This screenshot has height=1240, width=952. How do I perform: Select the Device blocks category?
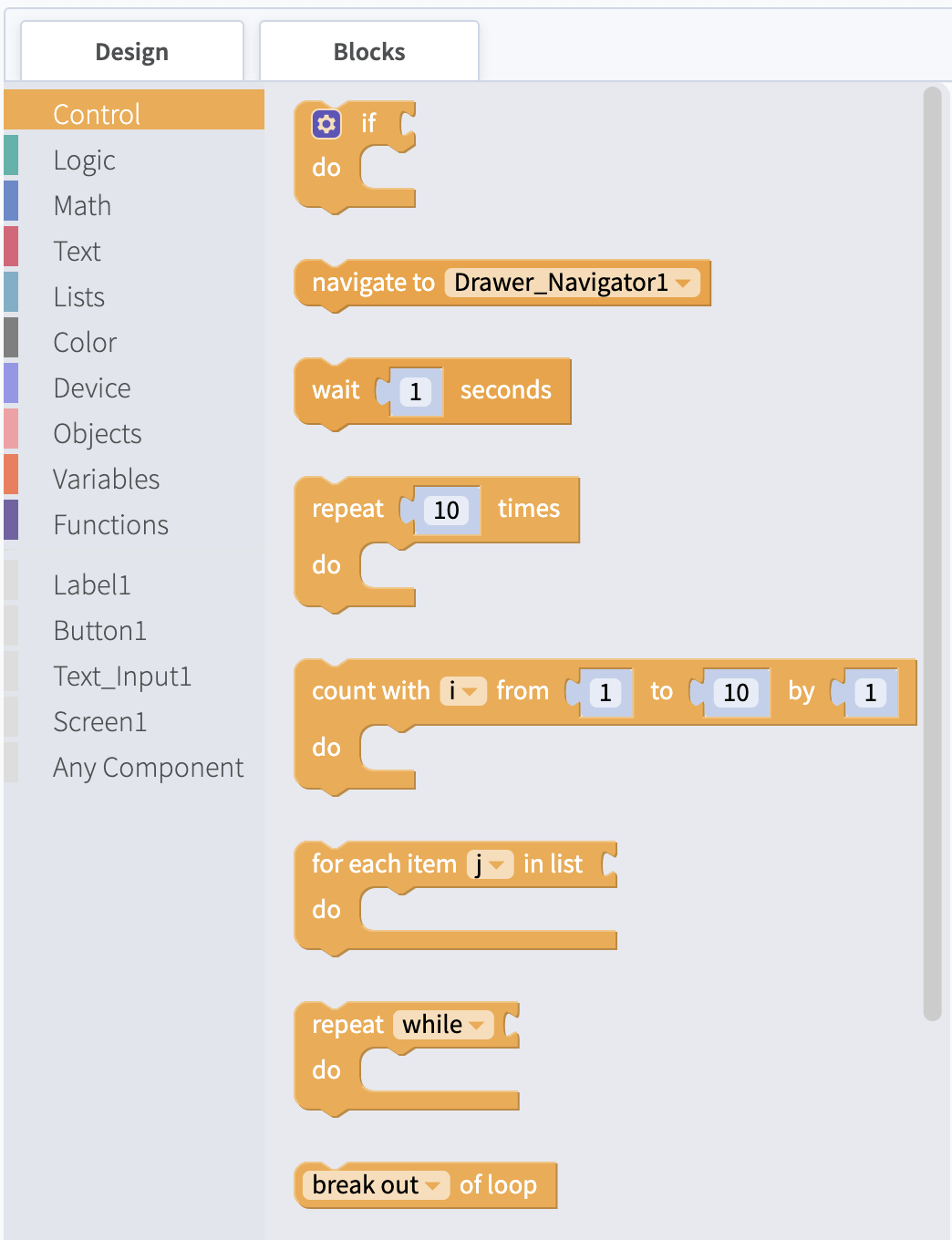[91, 387]
